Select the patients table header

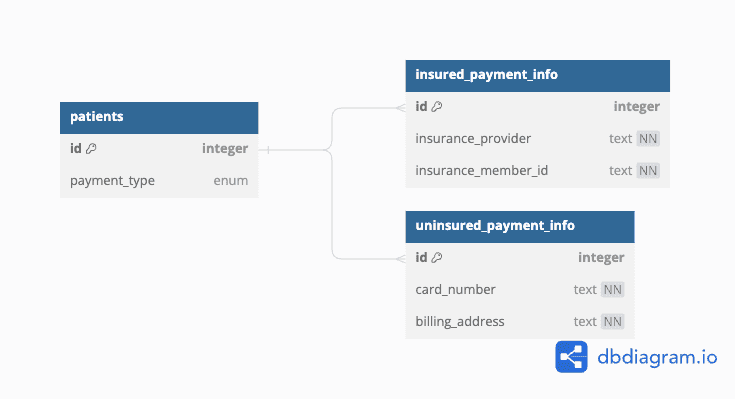point(159,118)
